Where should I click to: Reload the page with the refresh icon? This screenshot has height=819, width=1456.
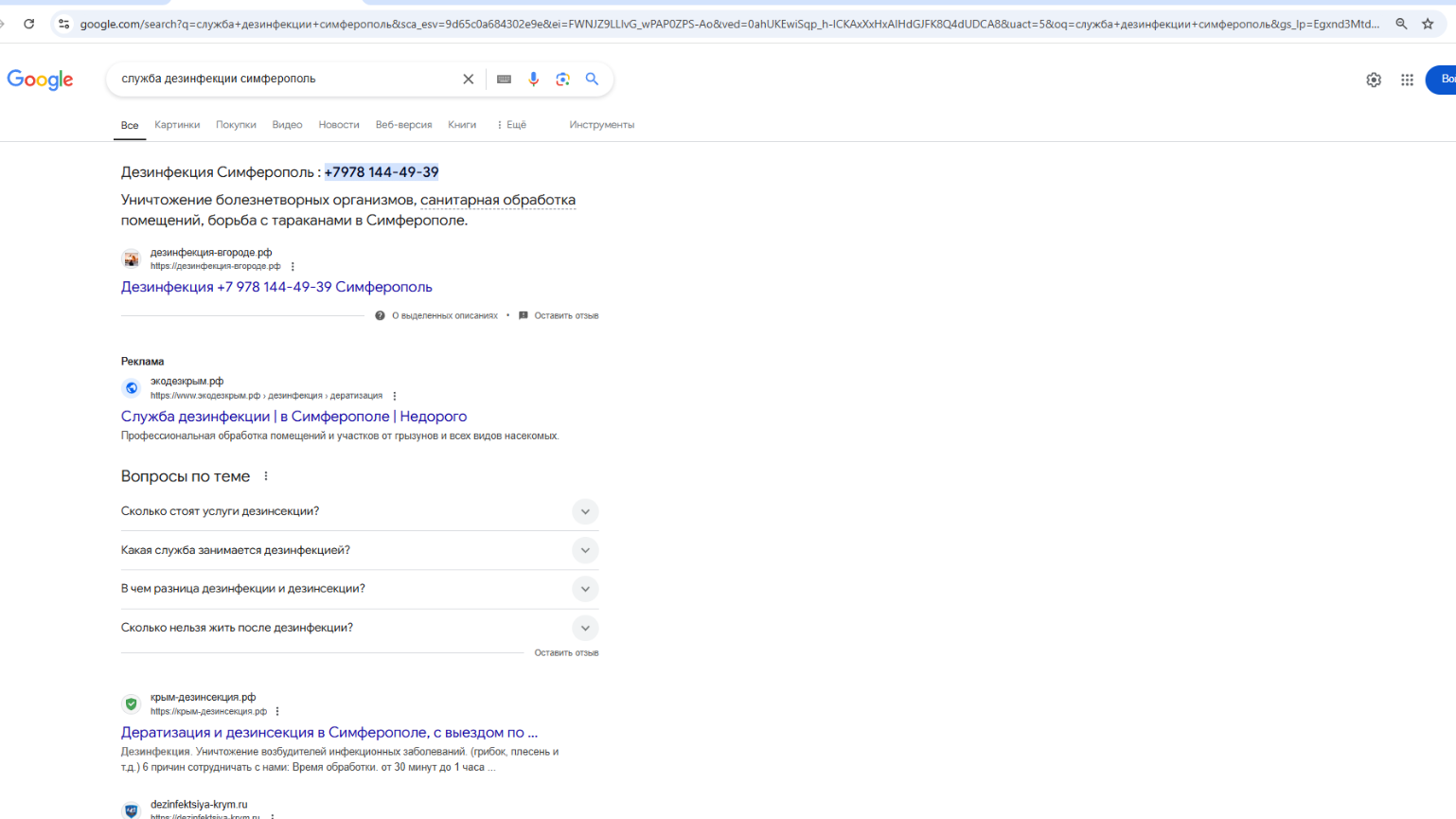pos(29,24)
